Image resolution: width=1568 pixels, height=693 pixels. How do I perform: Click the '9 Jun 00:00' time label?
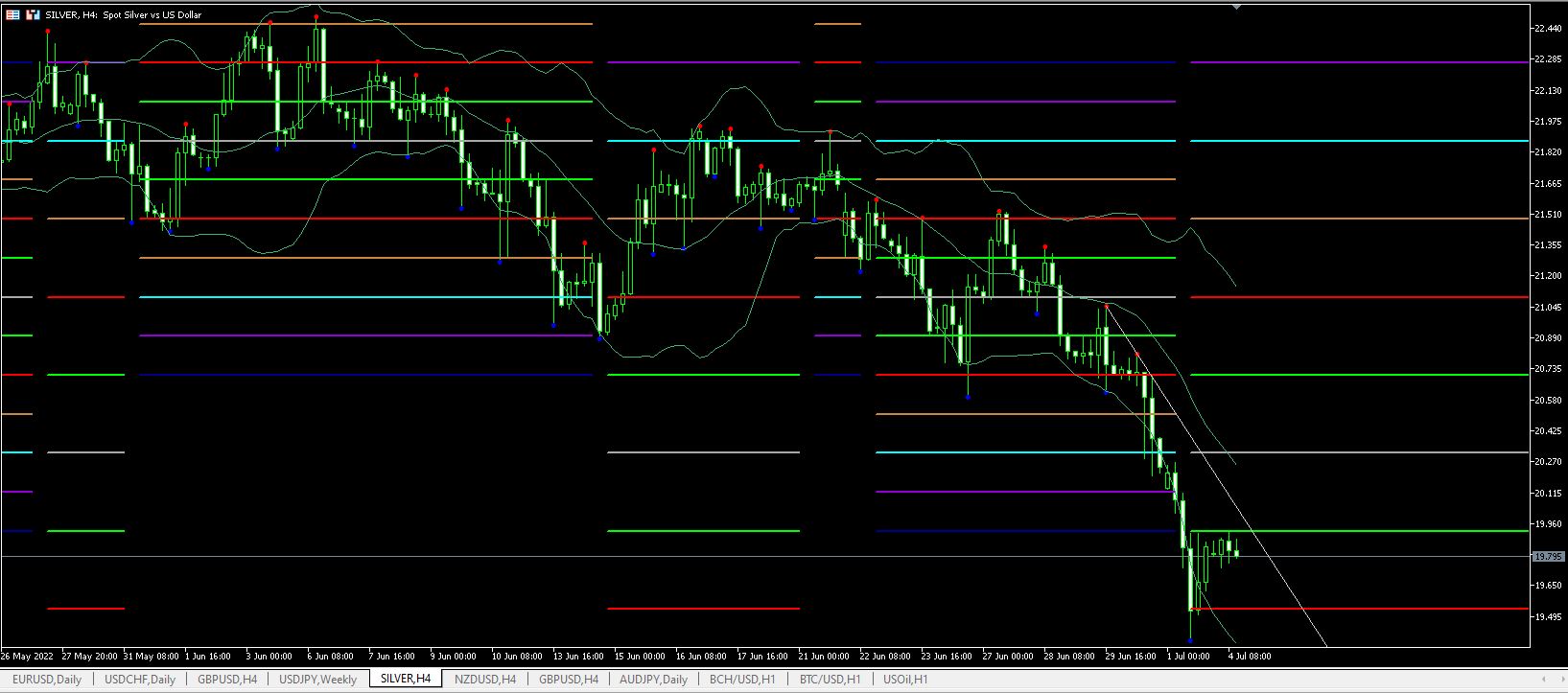point(453,657)
